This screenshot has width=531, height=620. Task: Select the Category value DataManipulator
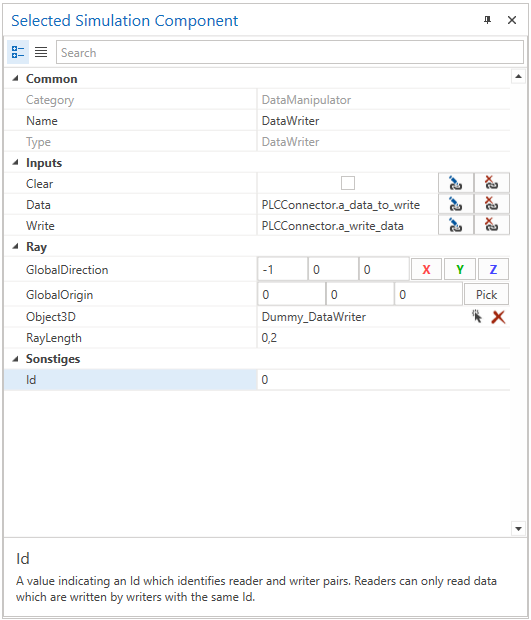tap(306, 100)
